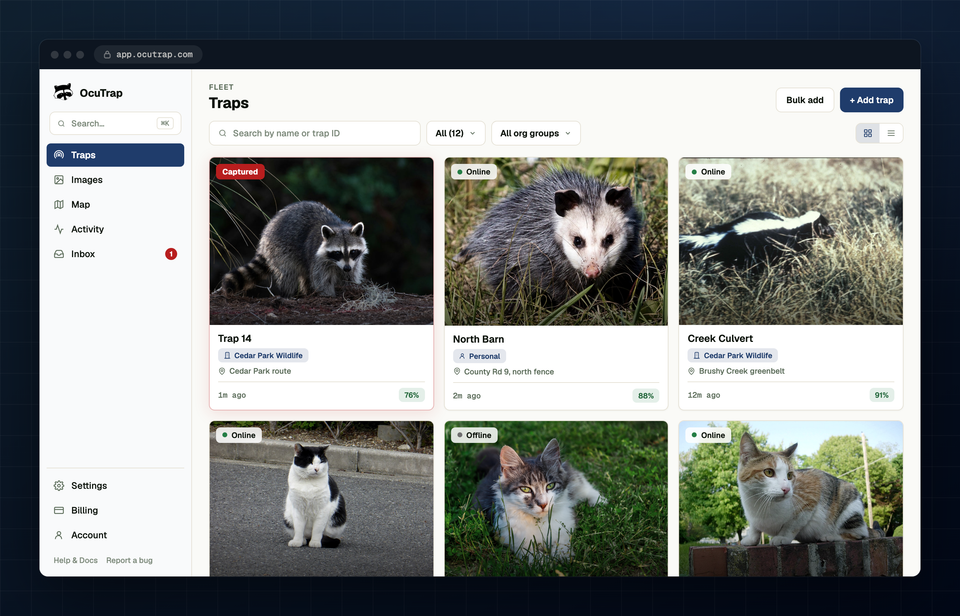Click the Cedar Park route location text
960x616 pixels.
click(x=260, y=371)
